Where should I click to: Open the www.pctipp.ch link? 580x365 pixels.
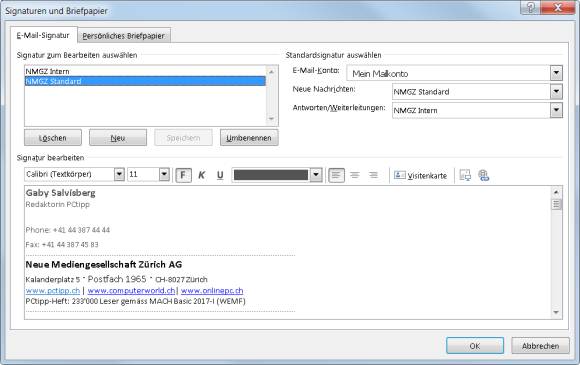coord(53,290)
